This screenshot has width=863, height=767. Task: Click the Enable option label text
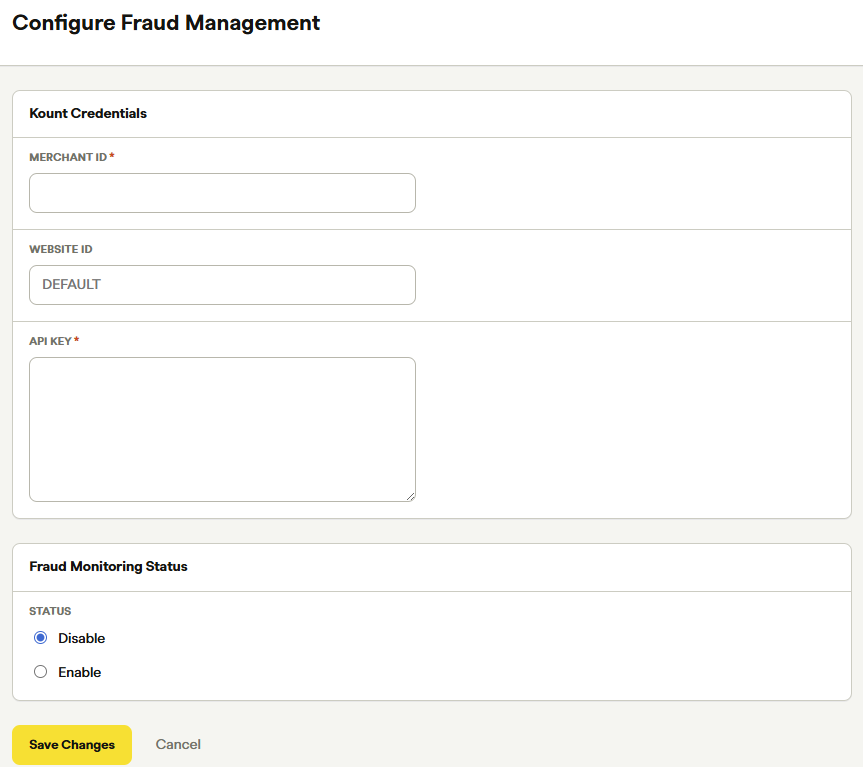point(80,672)
